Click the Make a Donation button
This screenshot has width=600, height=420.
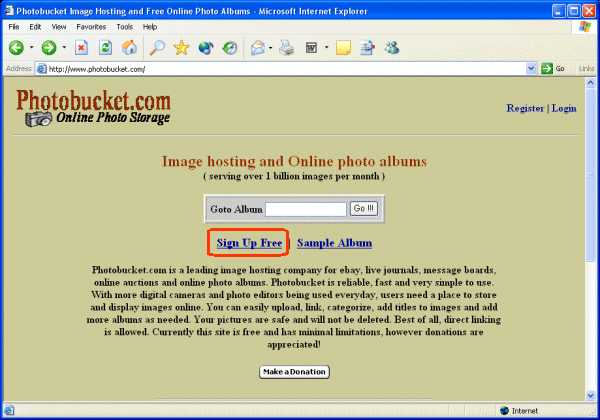coord(294,372)
